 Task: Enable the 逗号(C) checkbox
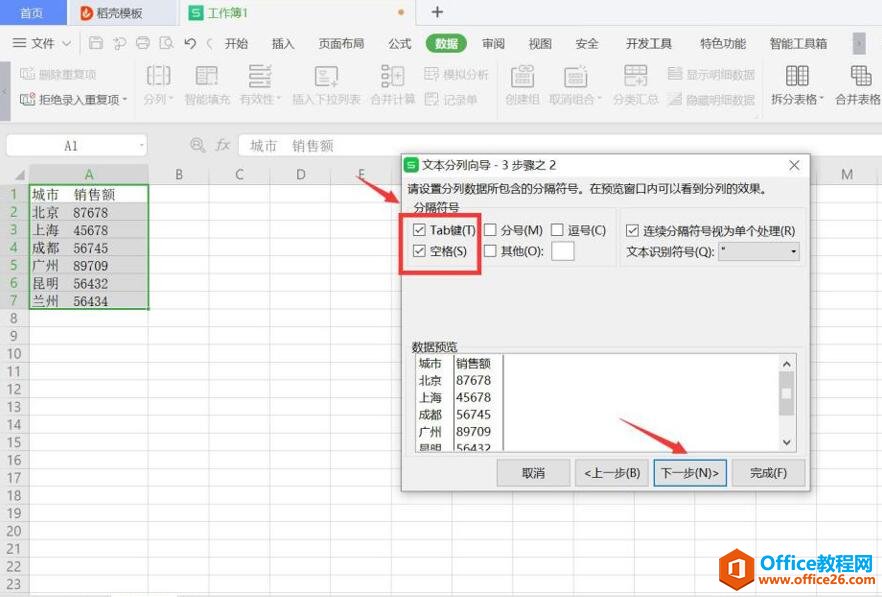(557, 230)
